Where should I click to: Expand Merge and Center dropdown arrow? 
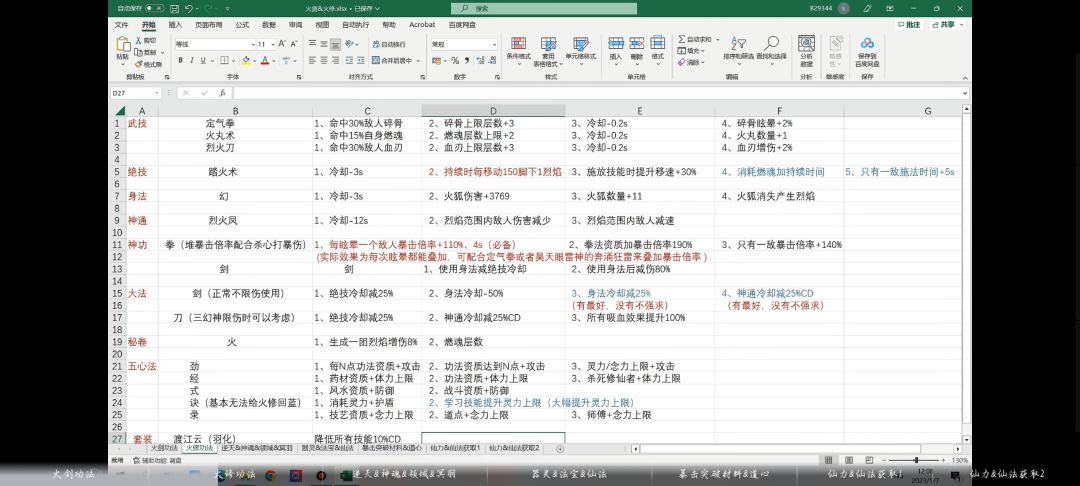pyautogui.click(x=419, y=61)
